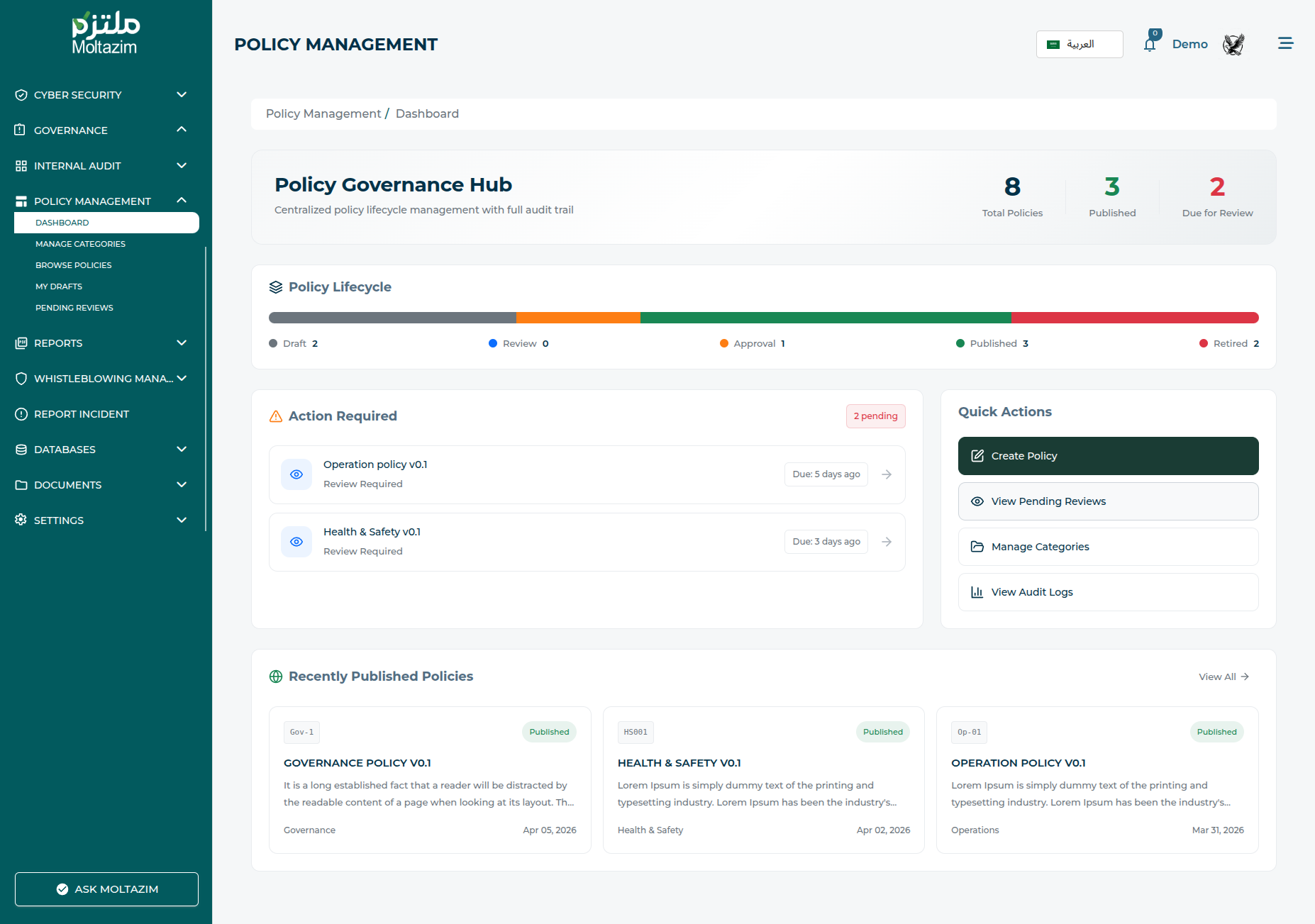Image resolution: width=1315 pixels, height=924 pixels.
Task: Open Browse Policies submenu item
Action: click(x=74, y=265)
